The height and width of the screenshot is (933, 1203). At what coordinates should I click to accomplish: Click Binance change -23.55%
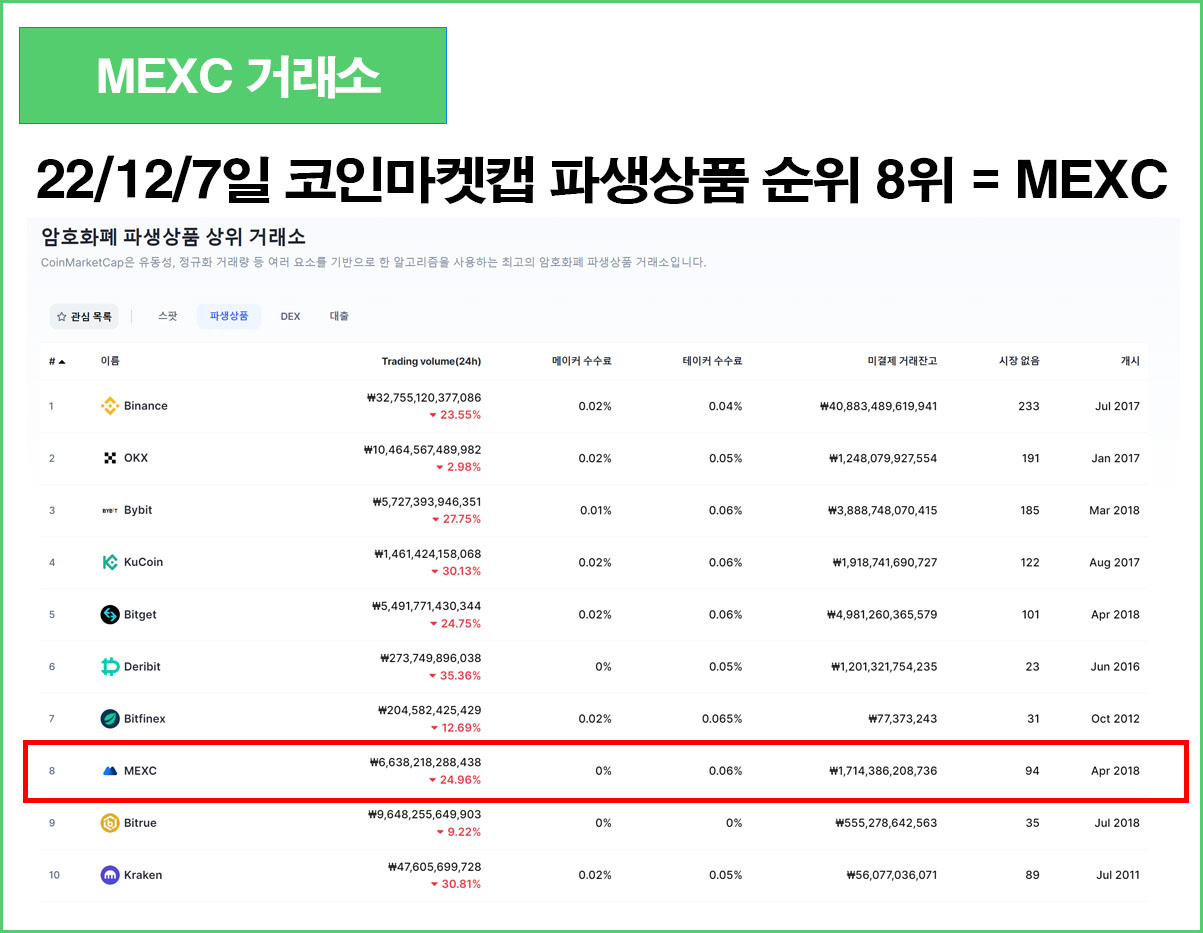[454, 415]
